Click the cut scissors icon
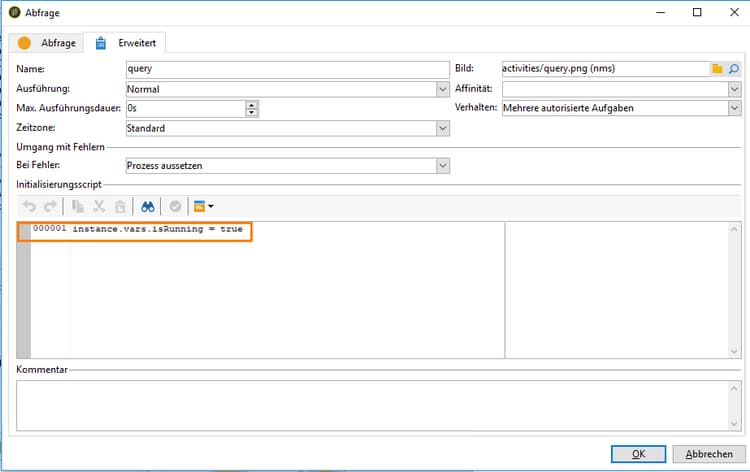This screenshot has height=472, width=750. (99, 207)
